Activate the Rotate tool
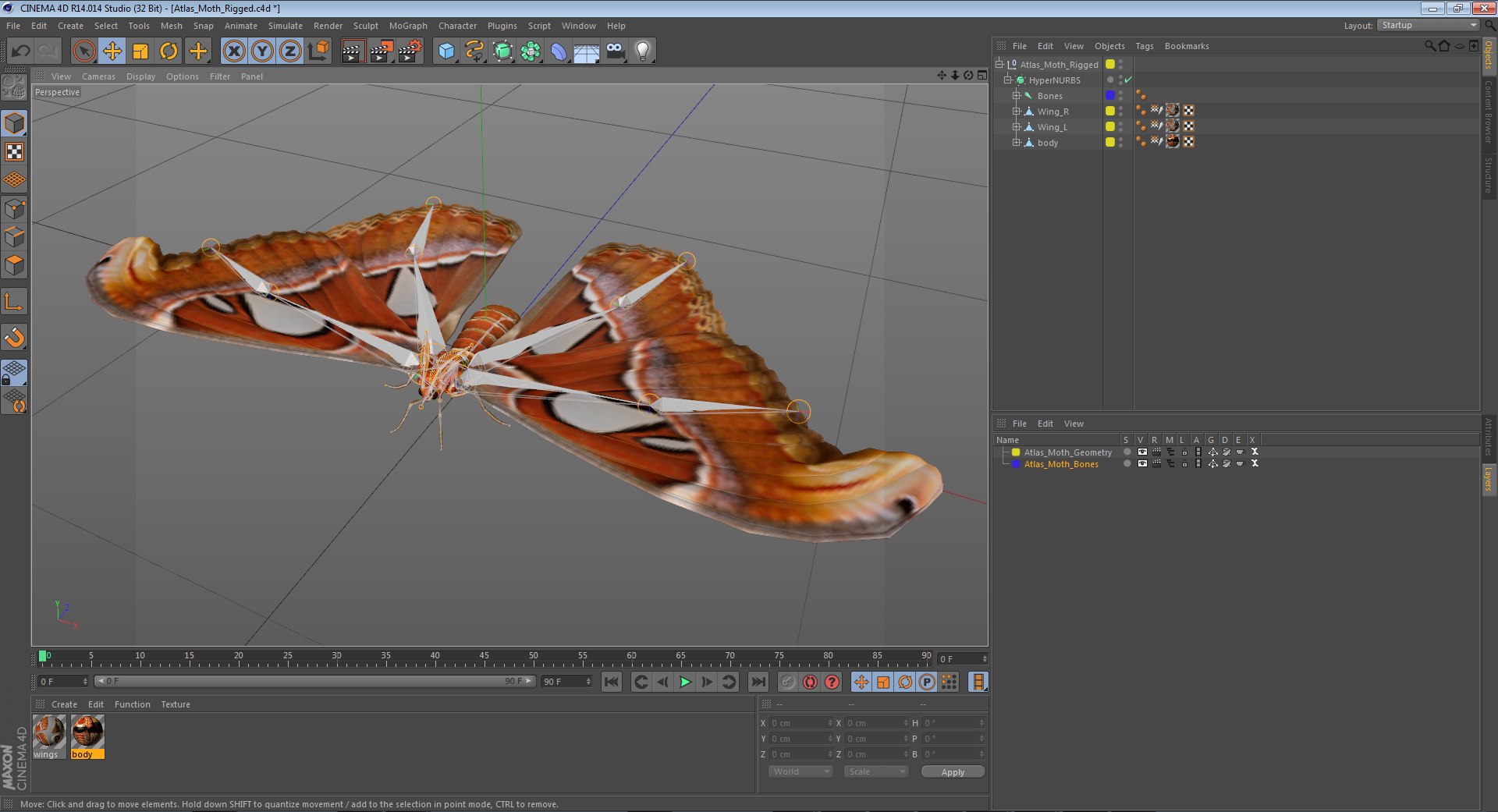The image size is (1498, 812). [169, 51]
